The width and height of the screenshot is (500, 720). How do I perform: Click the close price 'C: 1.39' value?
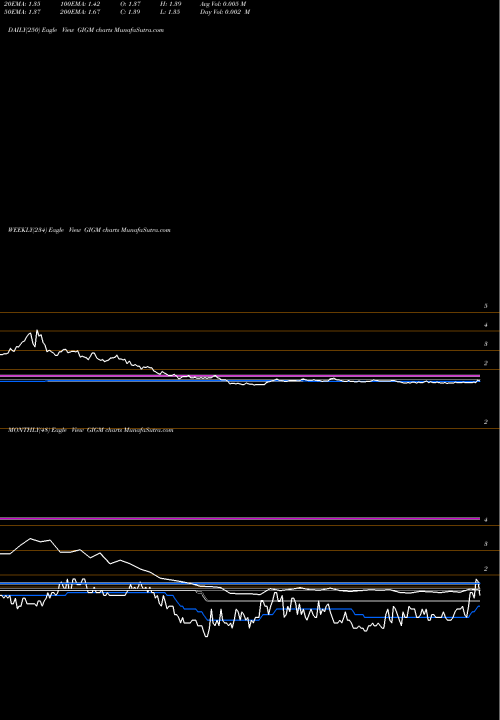point(130,12)
